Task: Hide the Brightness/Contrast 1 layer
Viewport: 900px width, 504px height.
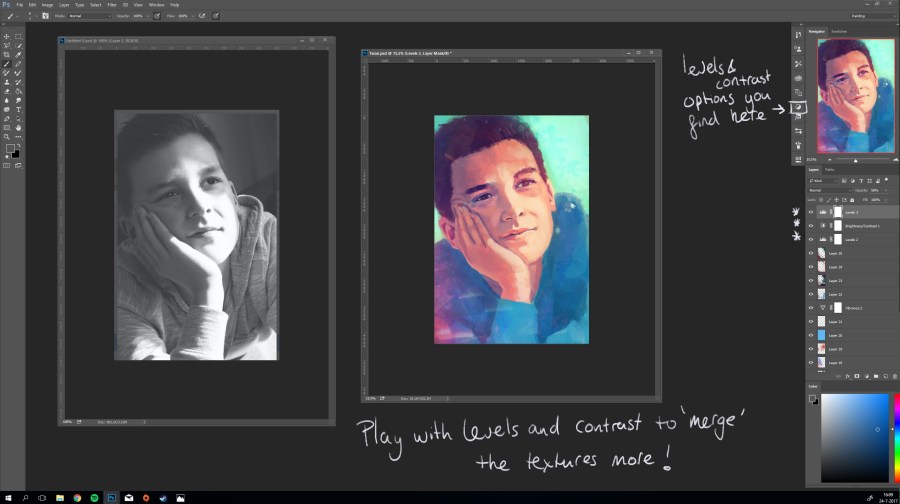Action: [811, 226]
